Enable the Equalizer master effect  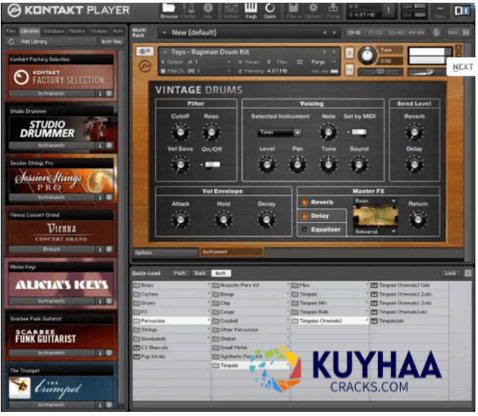click(x=304, y=230)
